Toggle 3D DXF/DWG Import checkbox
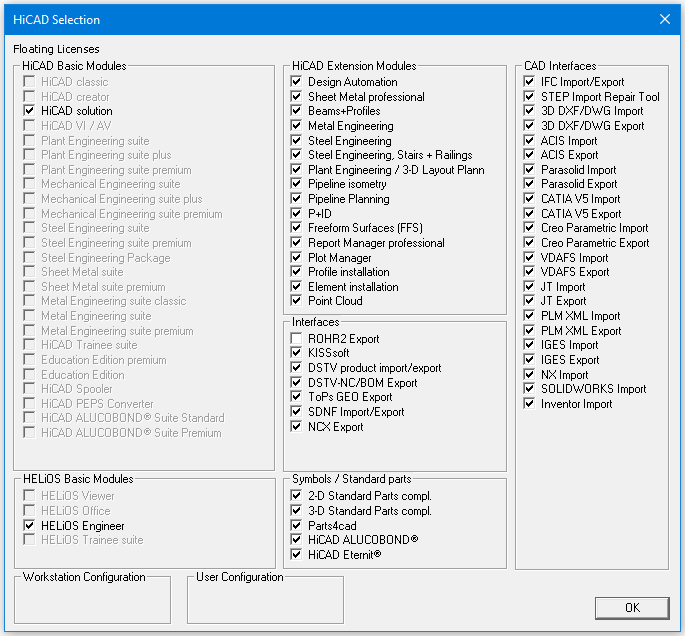 (529, 111)
